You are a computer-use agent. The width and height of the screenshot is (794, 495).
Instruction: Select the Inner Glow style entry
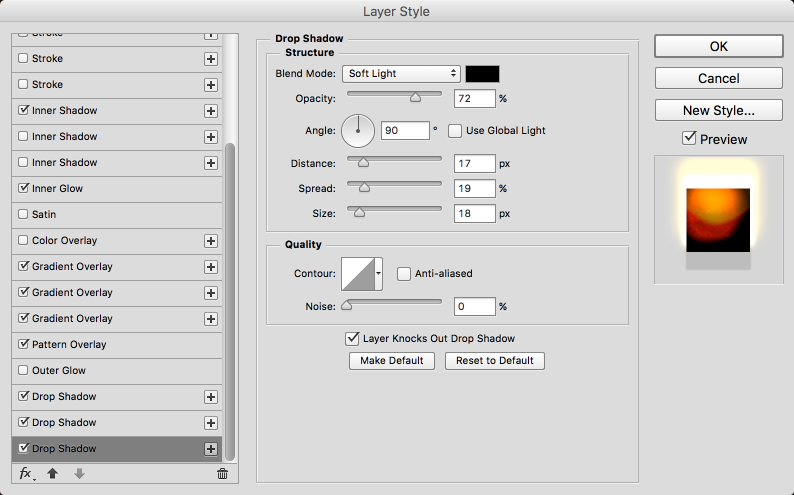coord(57,189)
